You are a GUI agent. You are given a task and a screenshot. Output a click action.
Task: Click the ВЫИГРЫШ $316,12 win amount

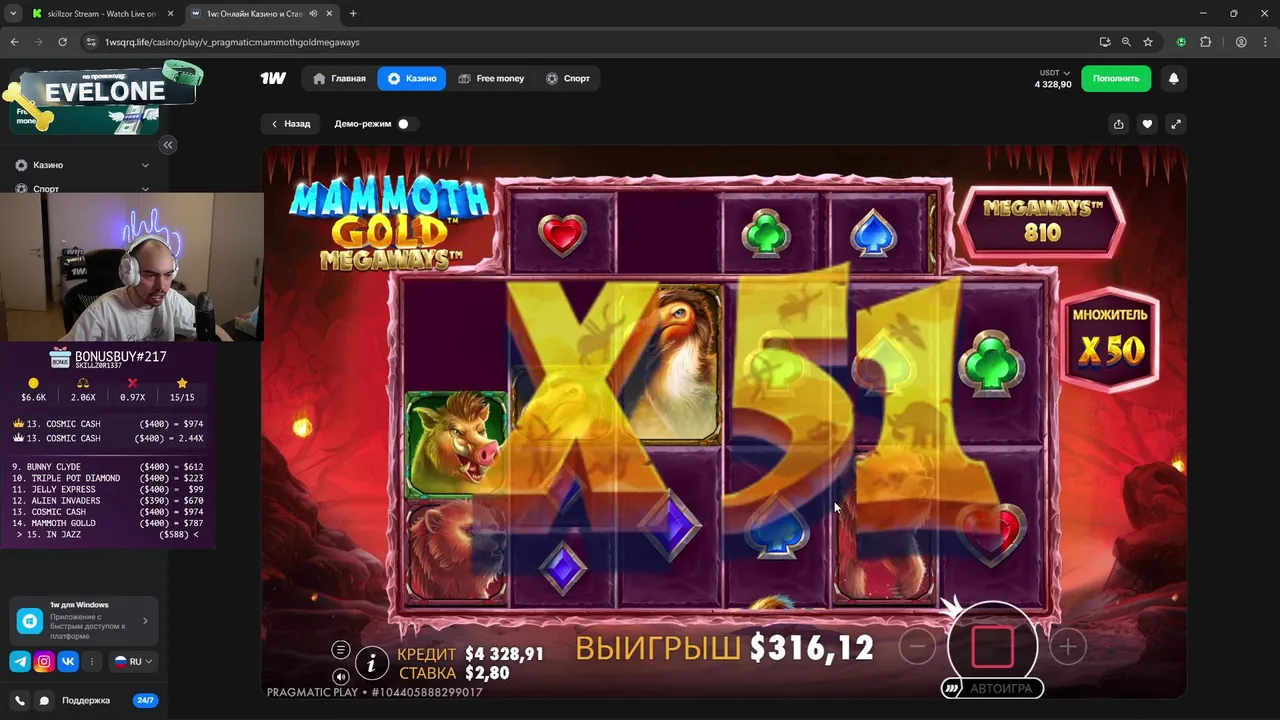tap(724, 648)
